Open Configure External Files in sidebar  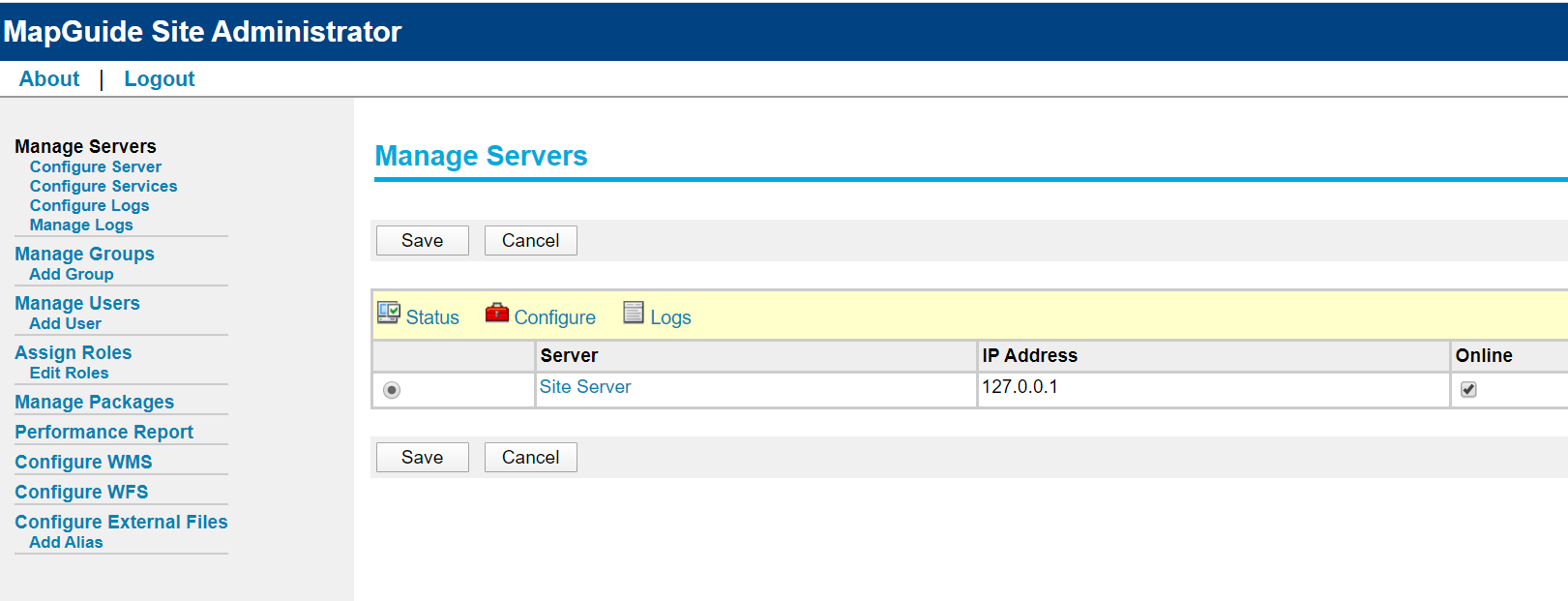[x=121, y=522]
